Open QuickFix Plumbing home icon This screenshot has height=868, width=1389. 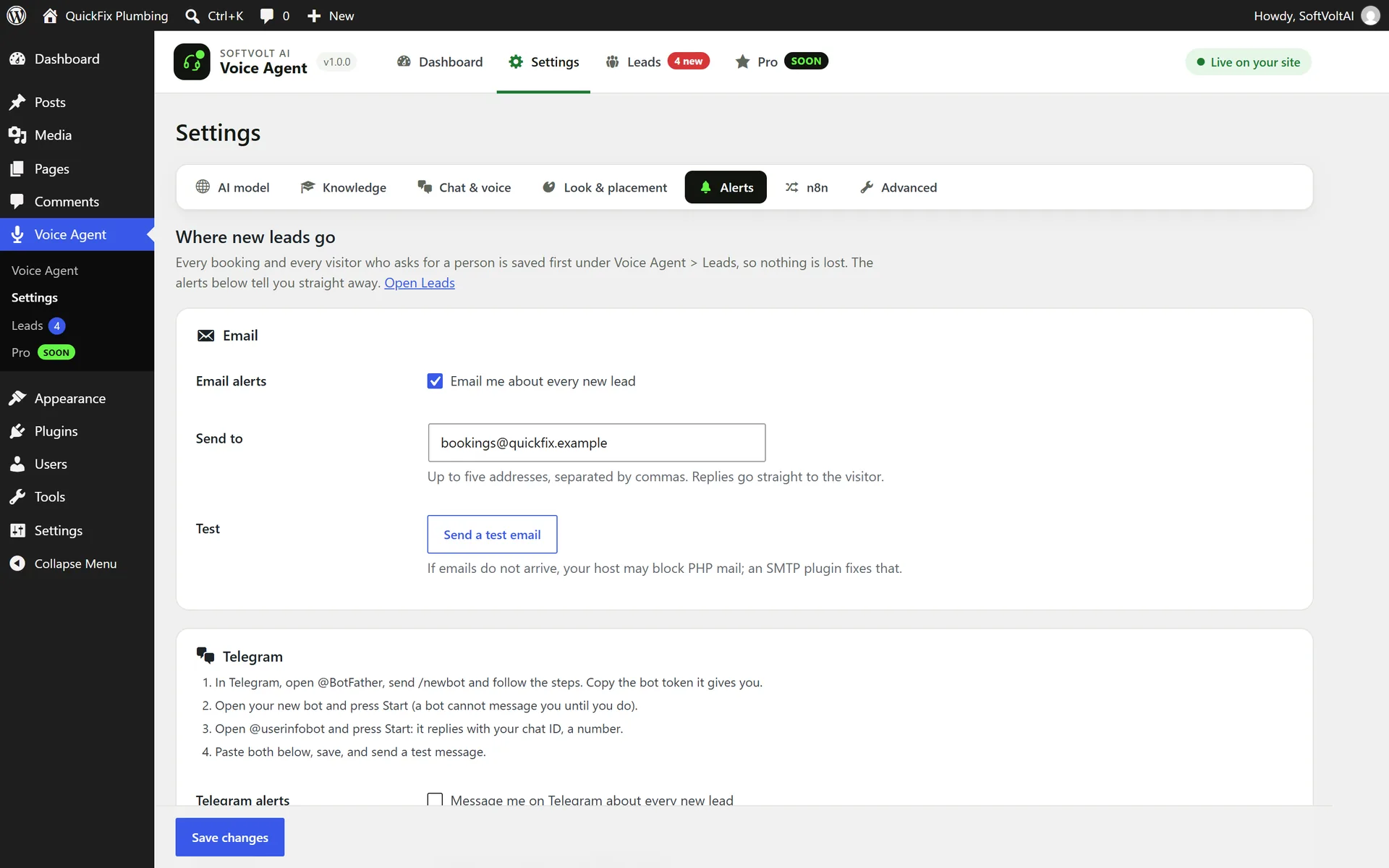tap(50, 15)
